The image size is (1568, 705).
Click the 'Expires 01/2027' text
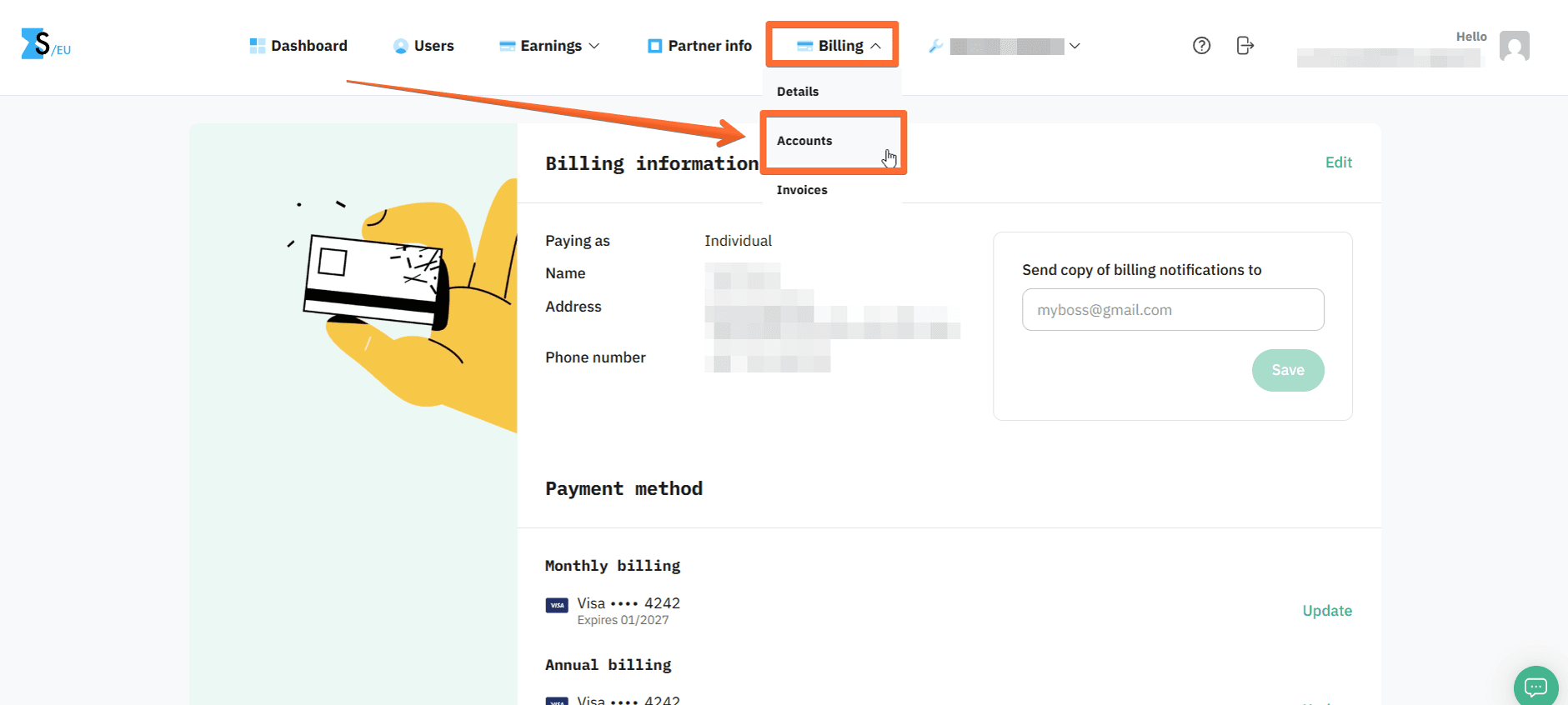click(x=623, y=620)
